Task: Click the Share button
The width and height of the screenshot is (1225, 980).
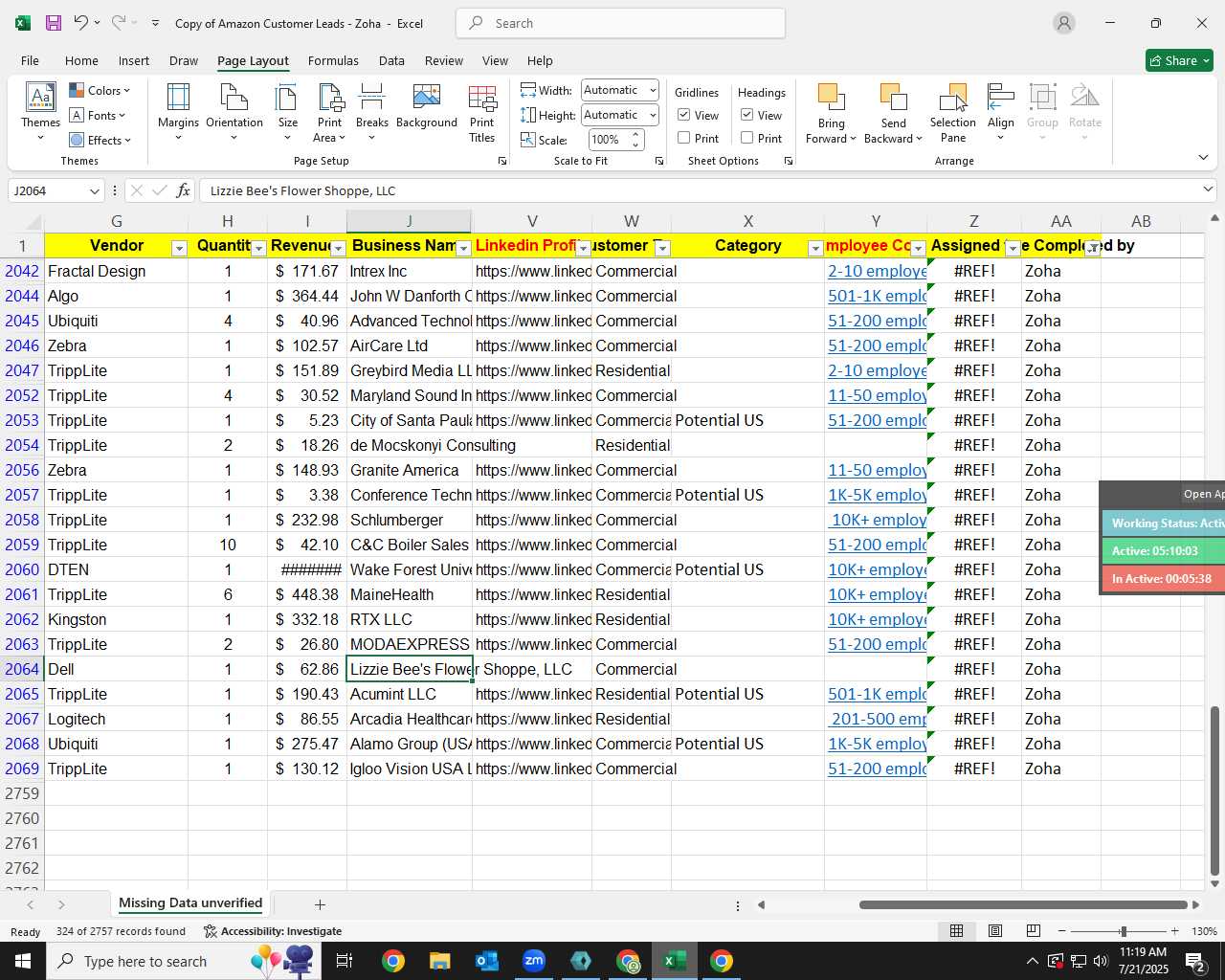Action: point(1179,60)
